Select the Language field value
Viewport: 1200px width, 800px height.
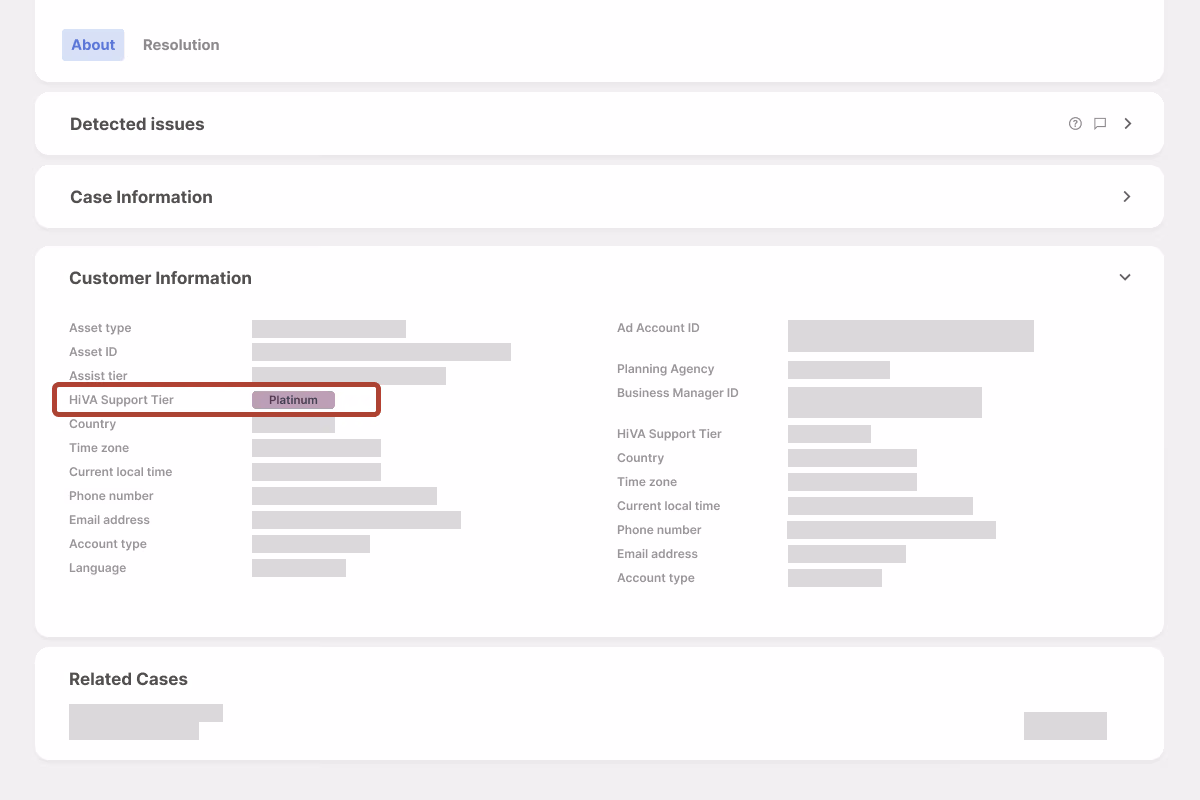[299, 567]
